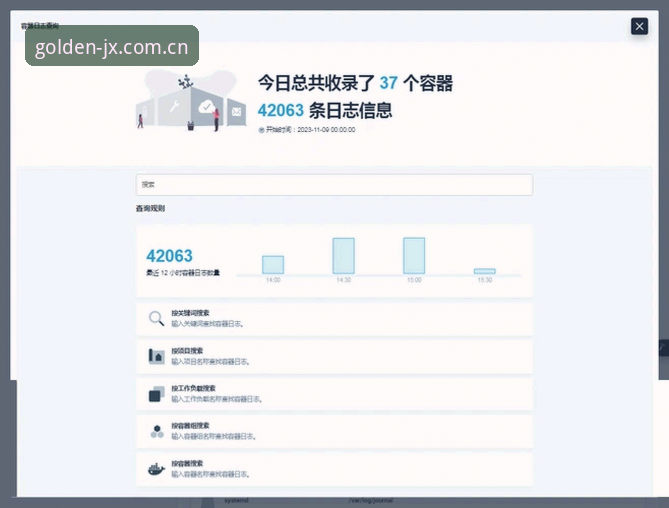Click the 42063 count above the 12-hour label
This screenshot has width=669, height=508.
169,256
